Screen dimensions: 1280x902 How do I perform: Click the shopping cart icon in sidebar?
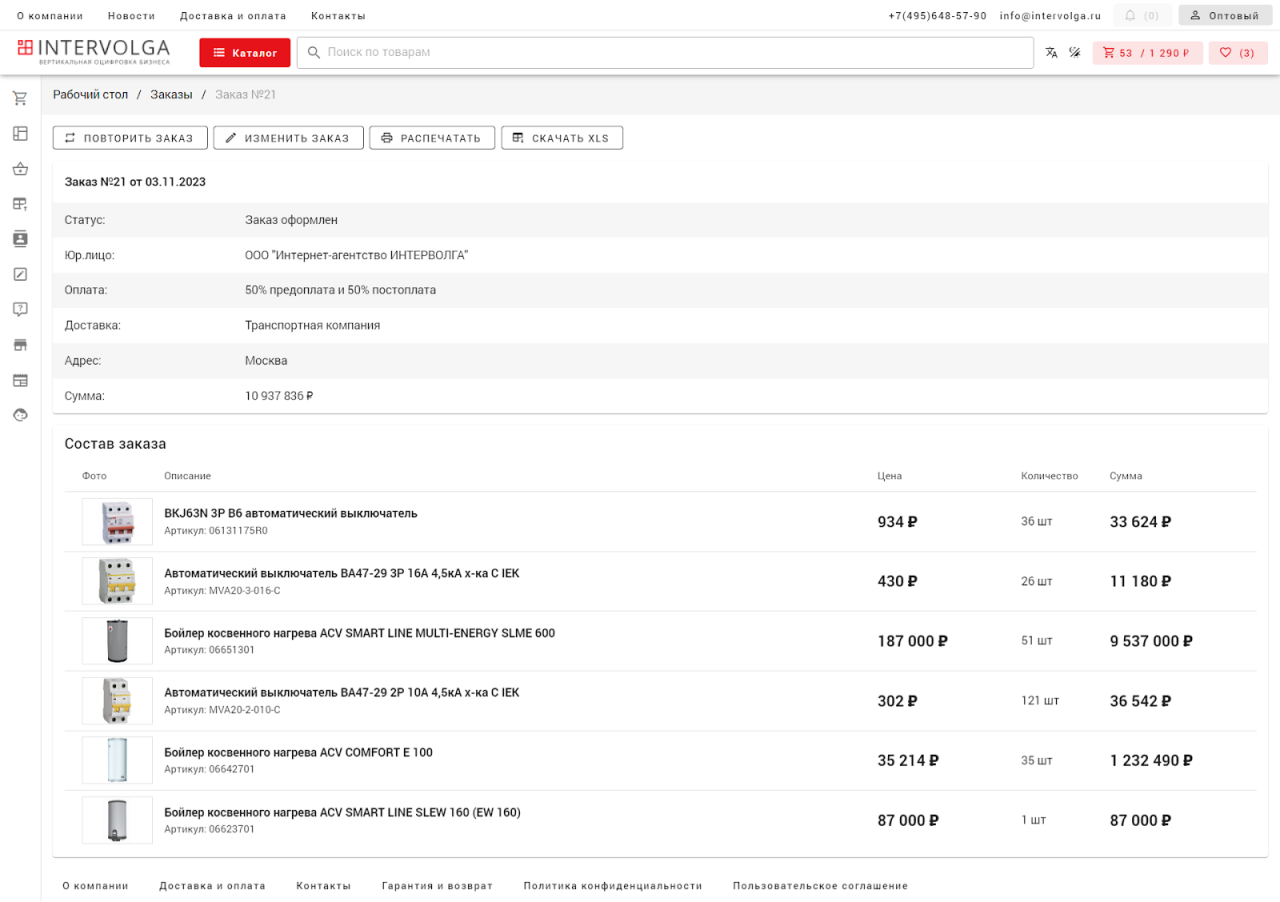click(20, 98)
